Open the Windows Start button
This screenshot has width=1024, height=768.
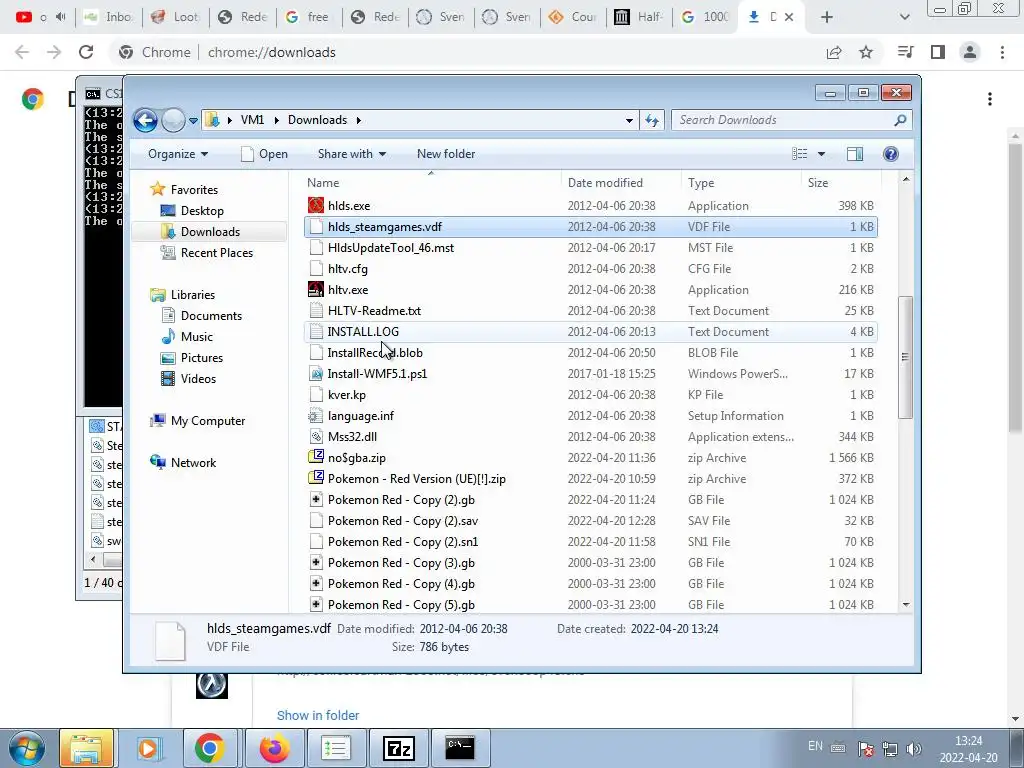(27, 748)
